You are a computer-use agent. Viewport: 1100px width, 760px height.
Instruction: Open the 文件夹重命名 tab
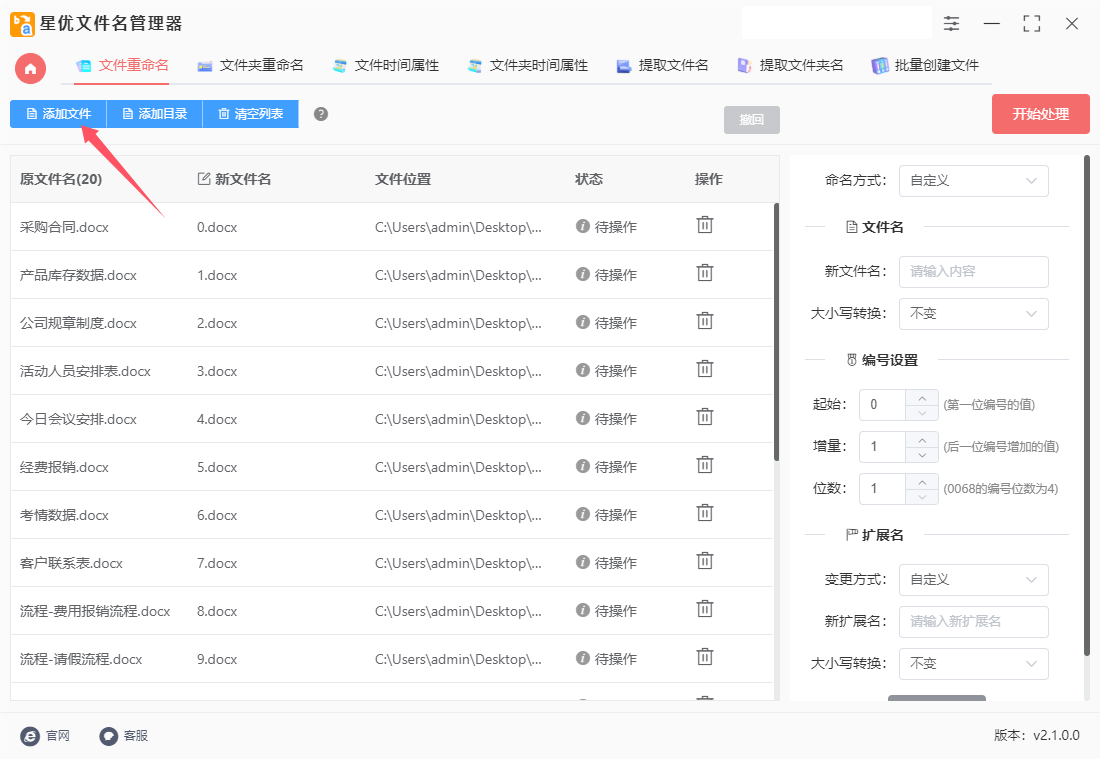[250, 66]
